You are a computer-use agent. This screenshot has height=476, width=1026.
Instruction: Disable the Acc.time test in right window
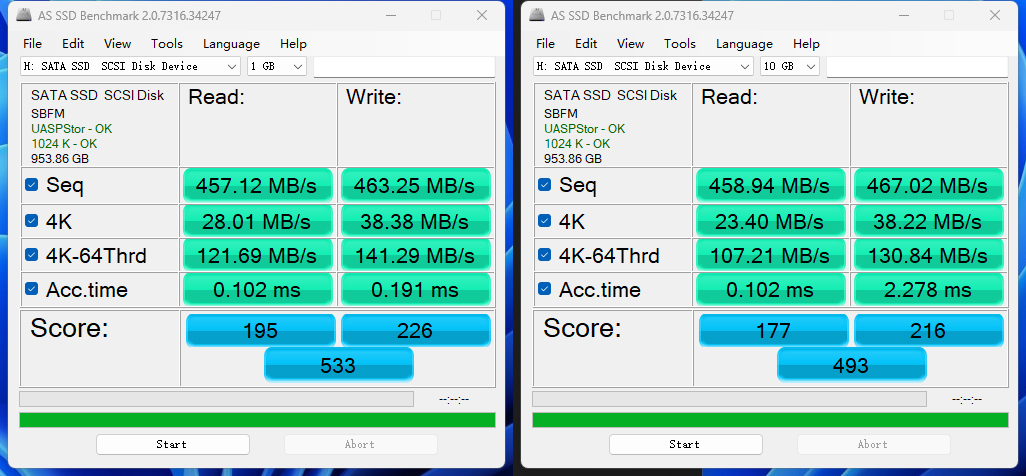(545, 290)
